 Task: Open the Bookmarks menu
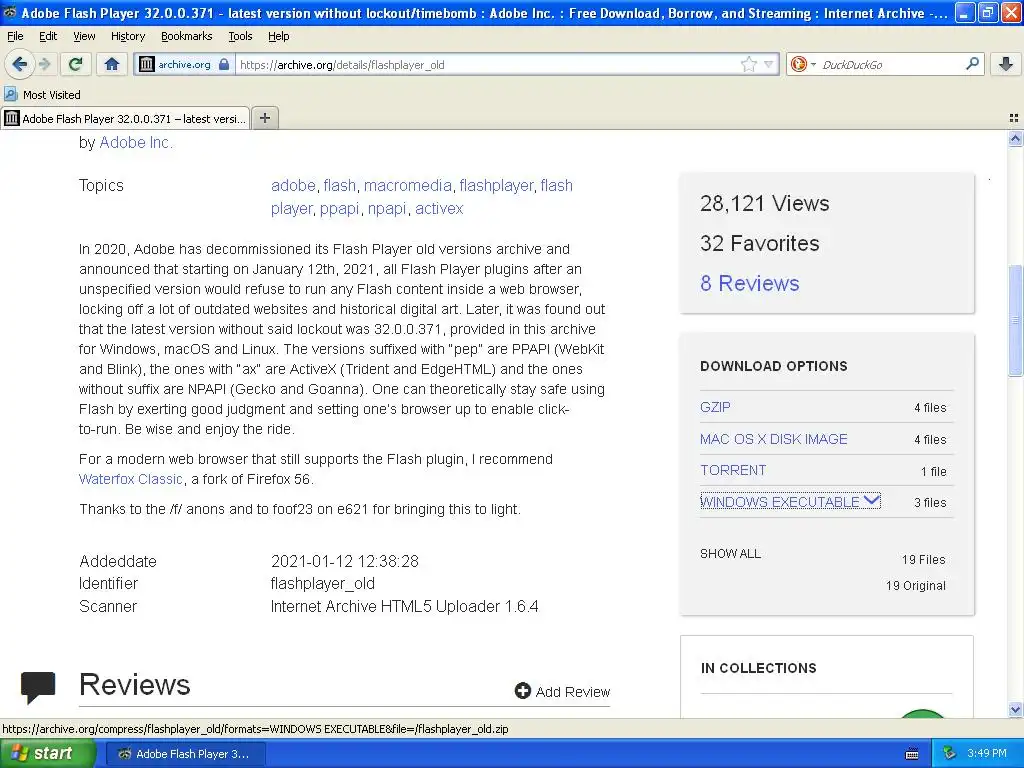pos(186,36)
